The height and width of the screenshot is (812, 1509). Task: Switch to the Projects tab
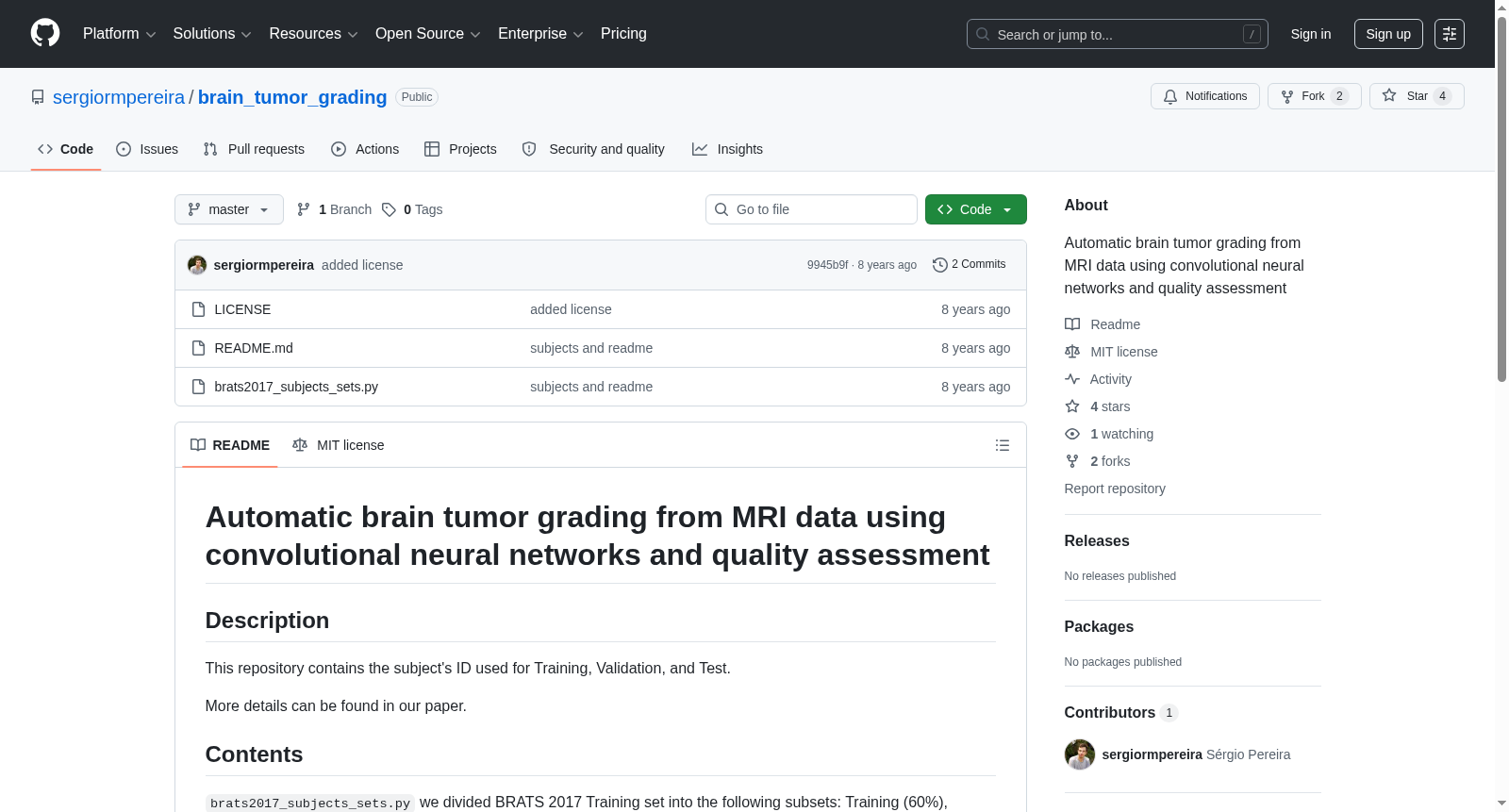[460, 149]
